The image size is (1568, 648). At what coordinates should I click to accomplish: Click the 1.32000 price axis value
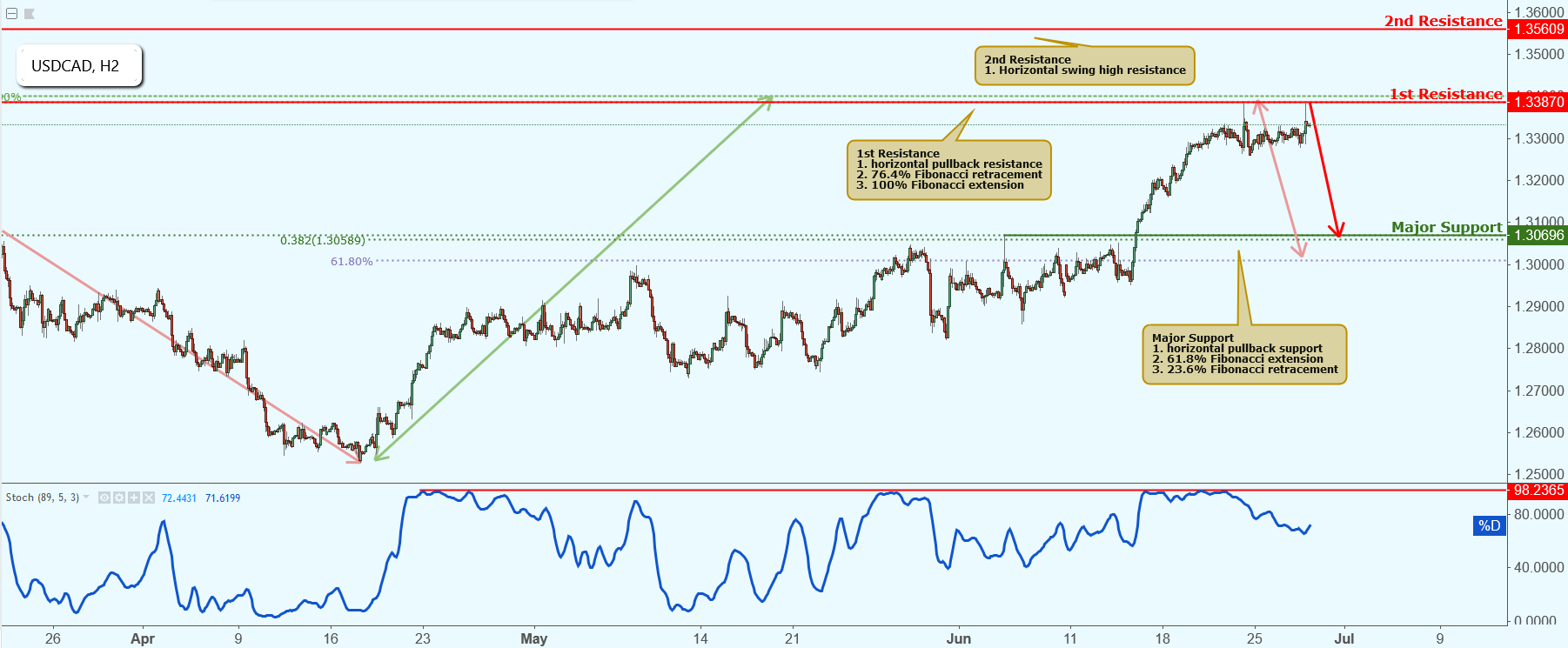click(x=1538, y=181)
